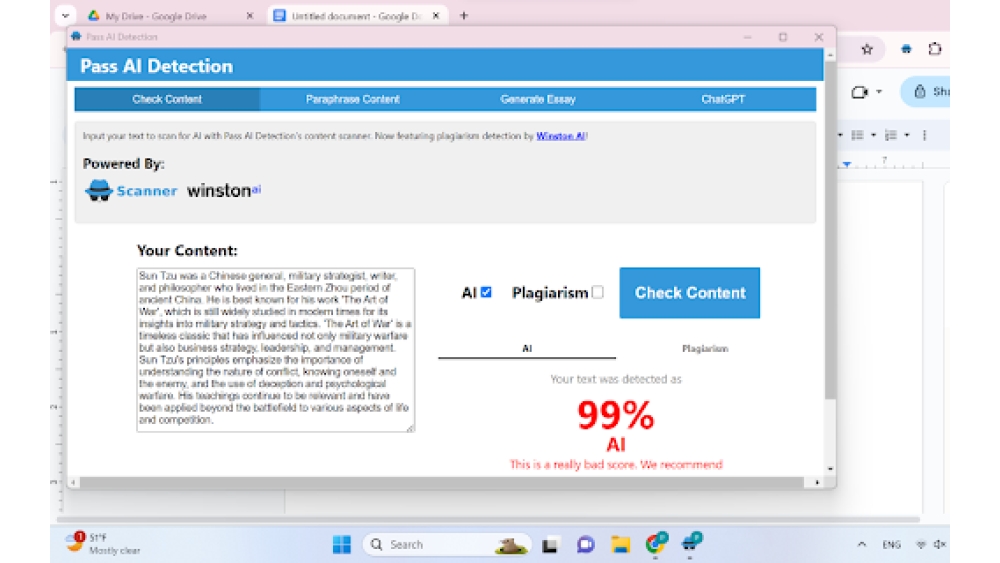Show the AI results tab
This screenshot has height=563, width=1000.
coord(527,349)
